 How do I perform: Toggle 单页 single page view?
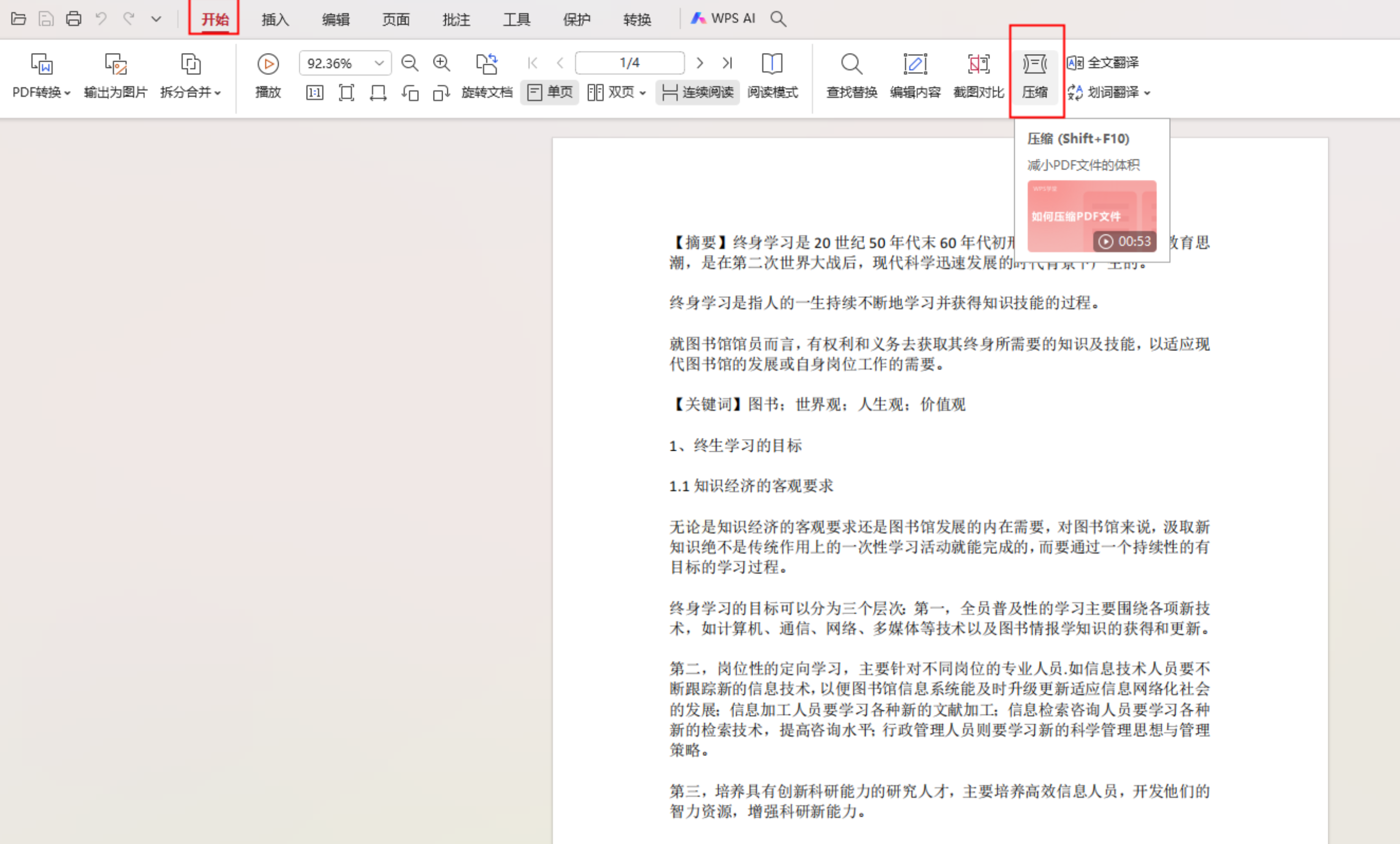(549, 92)
